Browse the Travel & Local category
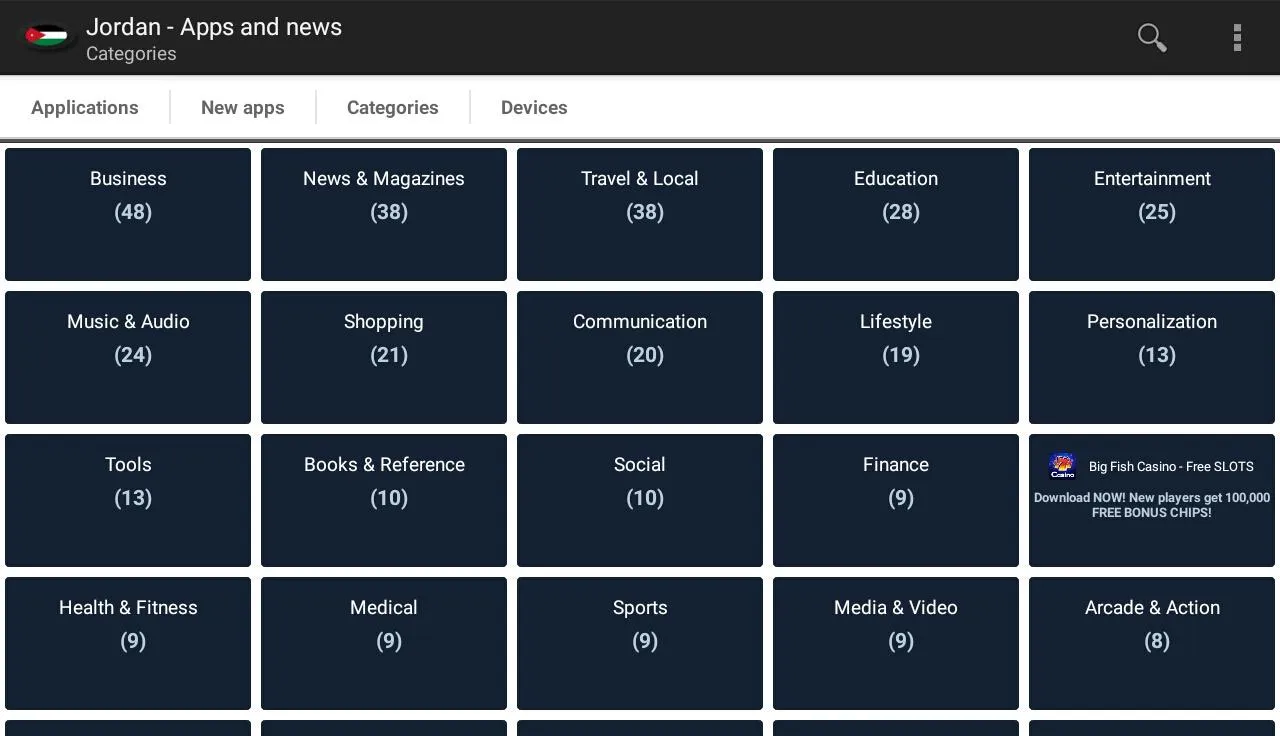Image resolution: width=1280 pixels, height=736 pixels. click(640, 214)
